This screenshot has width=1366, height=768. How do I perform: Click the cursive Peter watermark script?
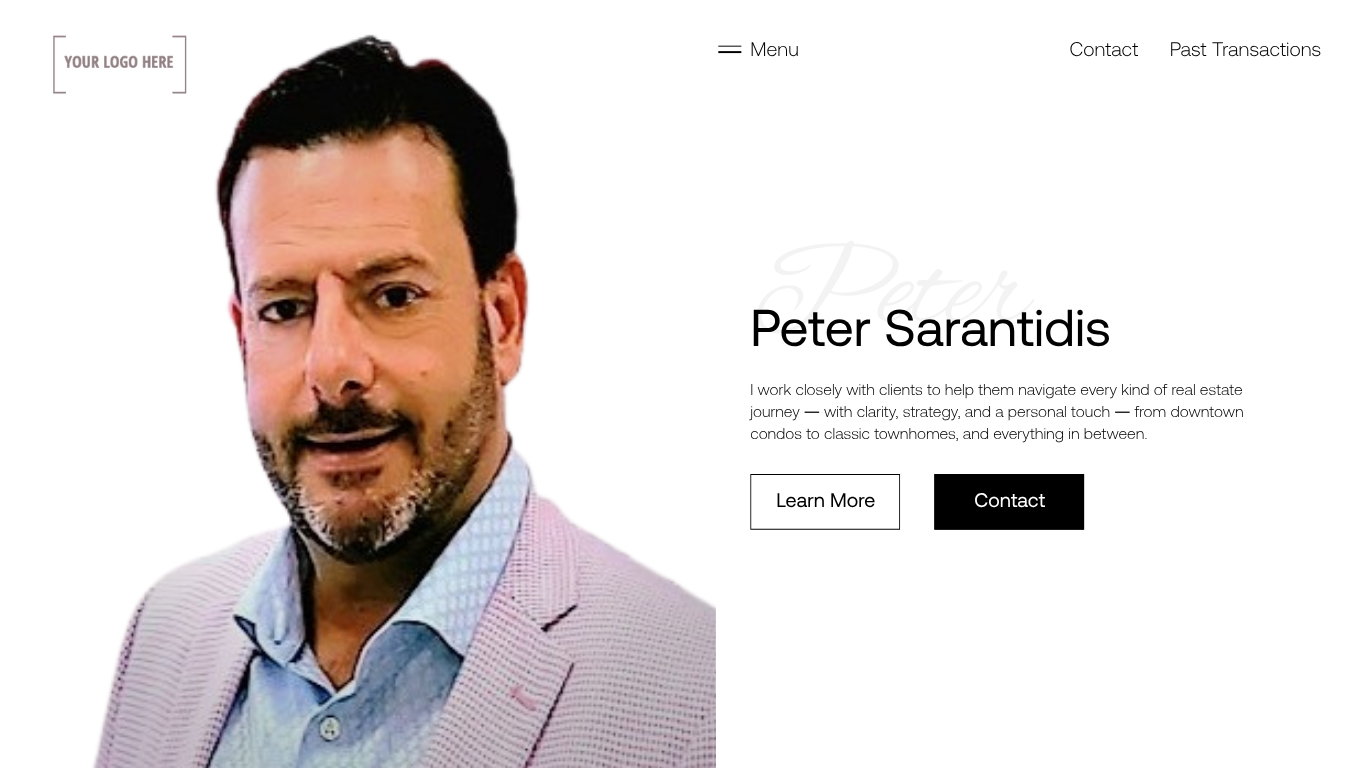(x=895, y=280)
